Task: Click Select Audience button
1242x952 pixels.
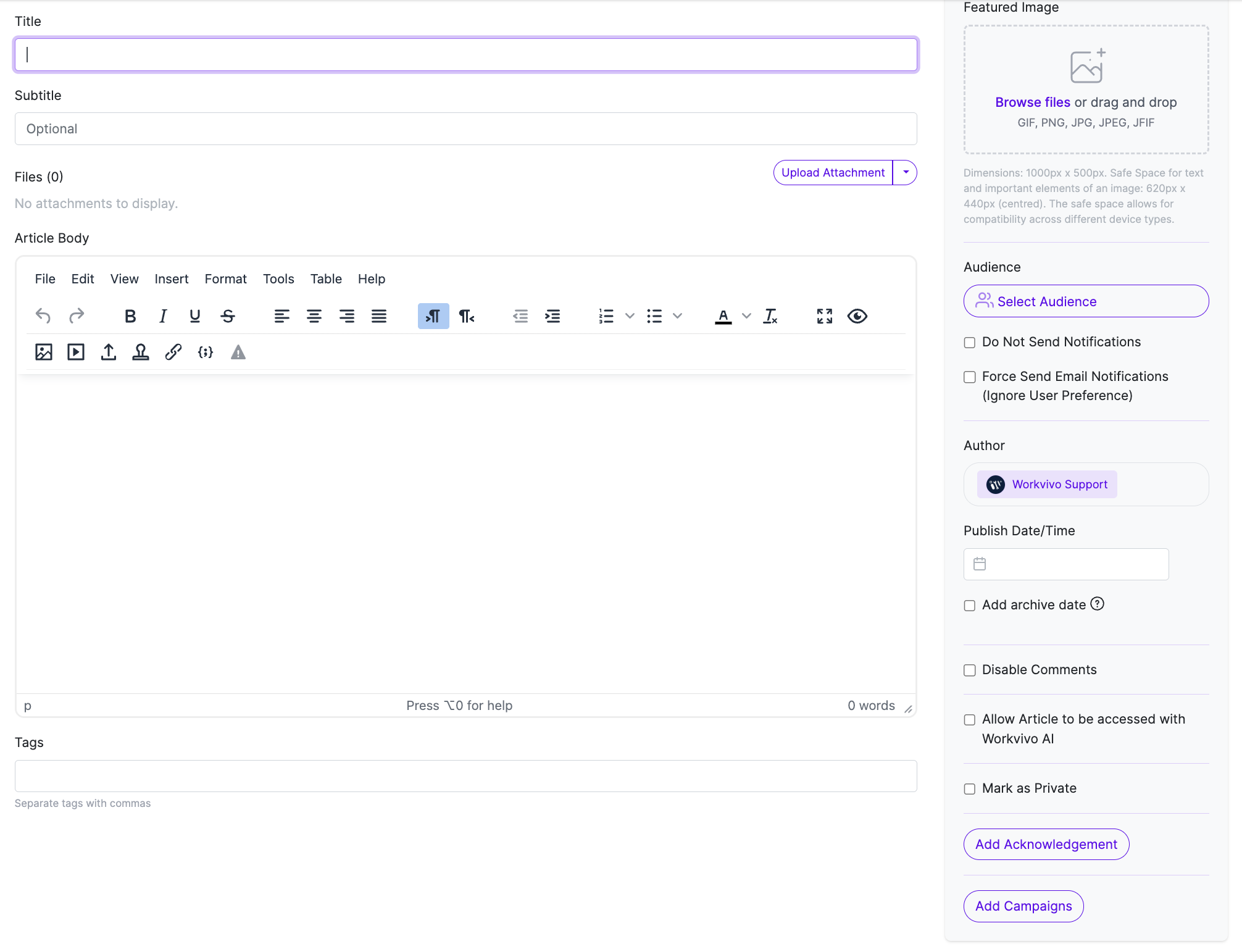Action: (1086, 301)
